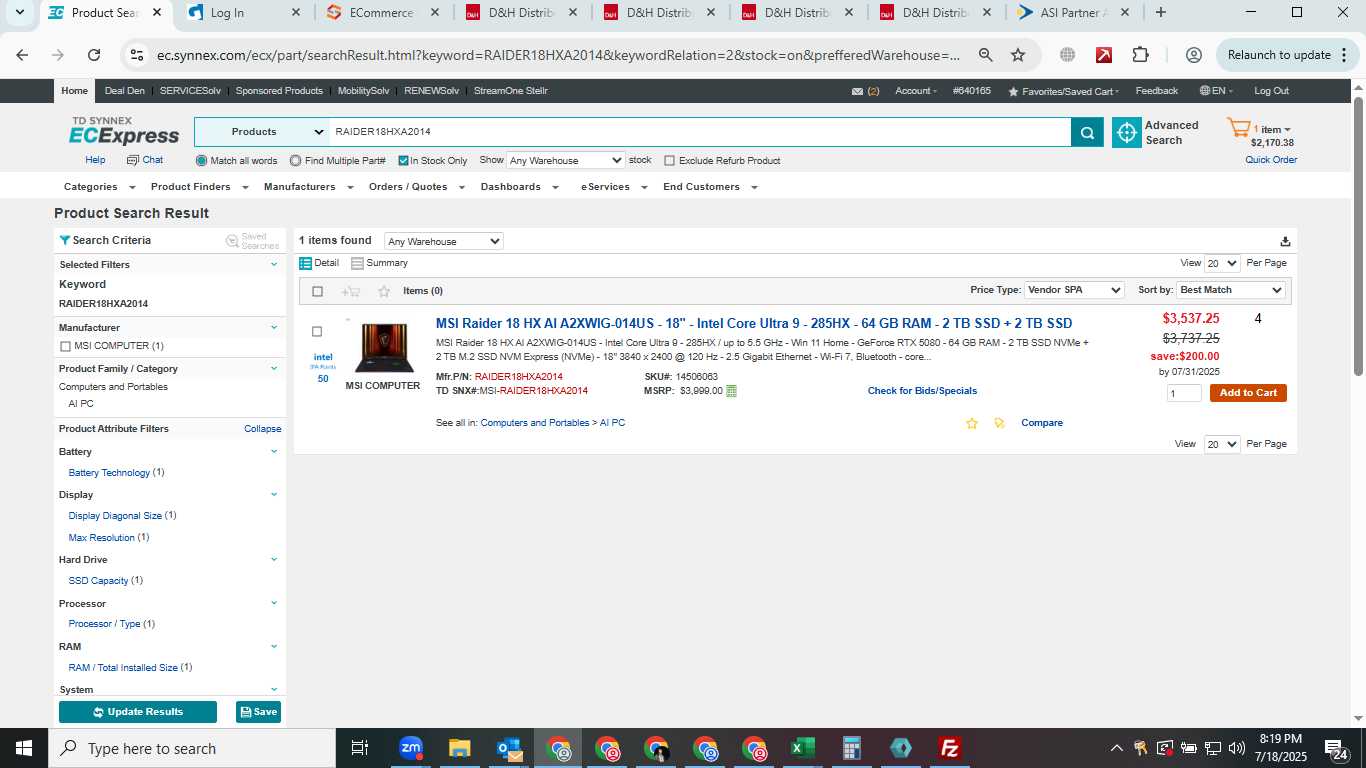Download search results using download icon
The width and height of the screenshot is (1366, 768).
[x=1285, y=241]
